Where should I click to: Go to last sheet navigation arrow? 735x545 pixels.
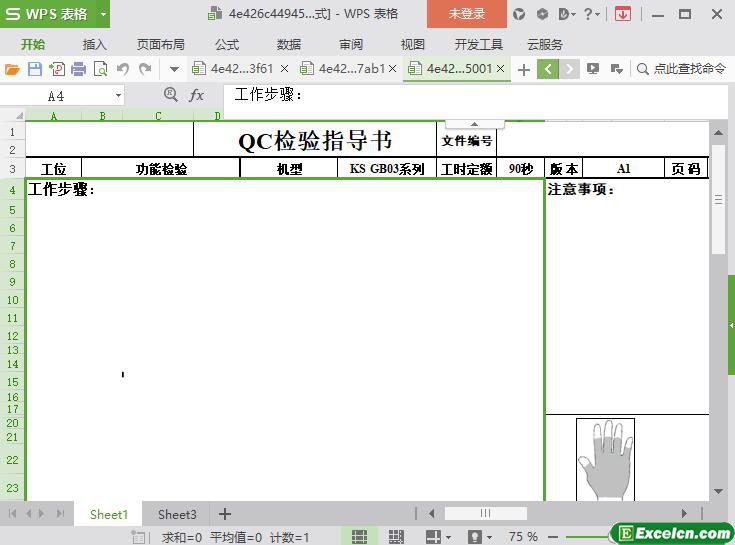click(x=60, y=514)
